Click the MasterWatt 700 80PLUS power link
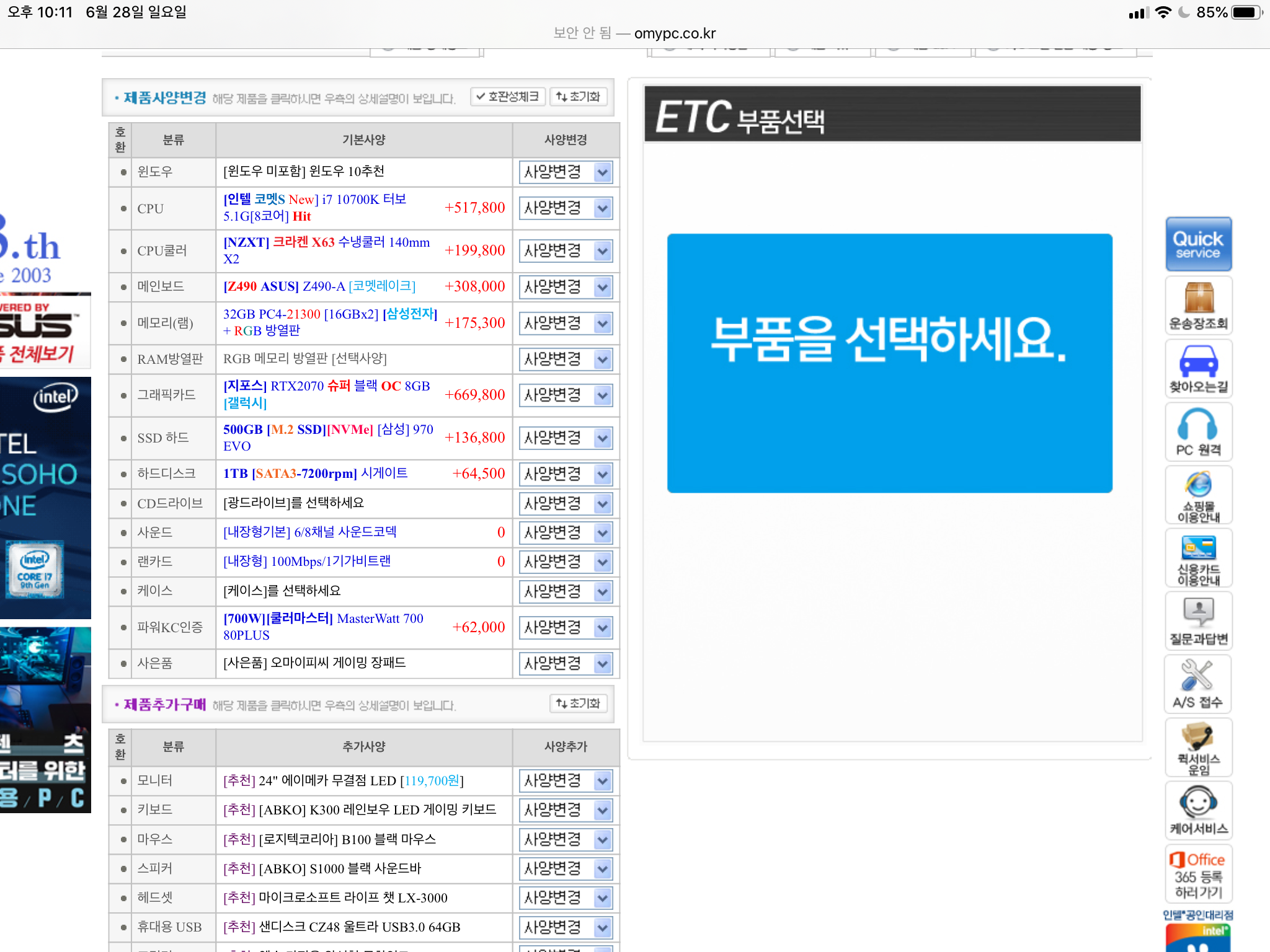Screen dimensions: 1270x952 [324, 627]
